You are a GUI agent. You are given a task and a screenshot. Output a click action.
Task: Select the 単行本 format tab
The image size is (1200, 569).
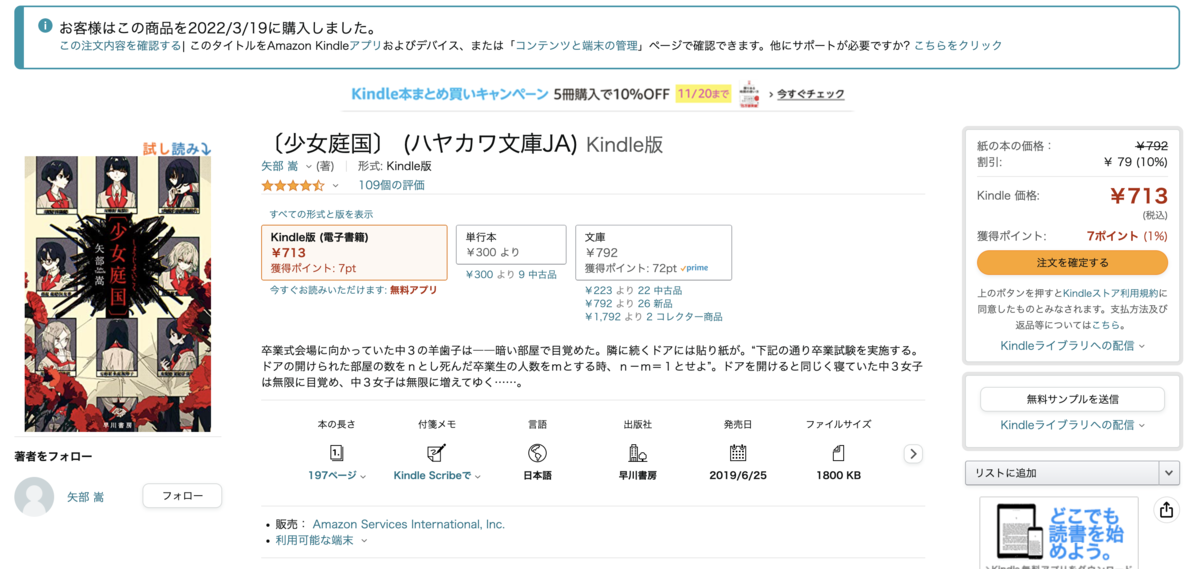510,244
